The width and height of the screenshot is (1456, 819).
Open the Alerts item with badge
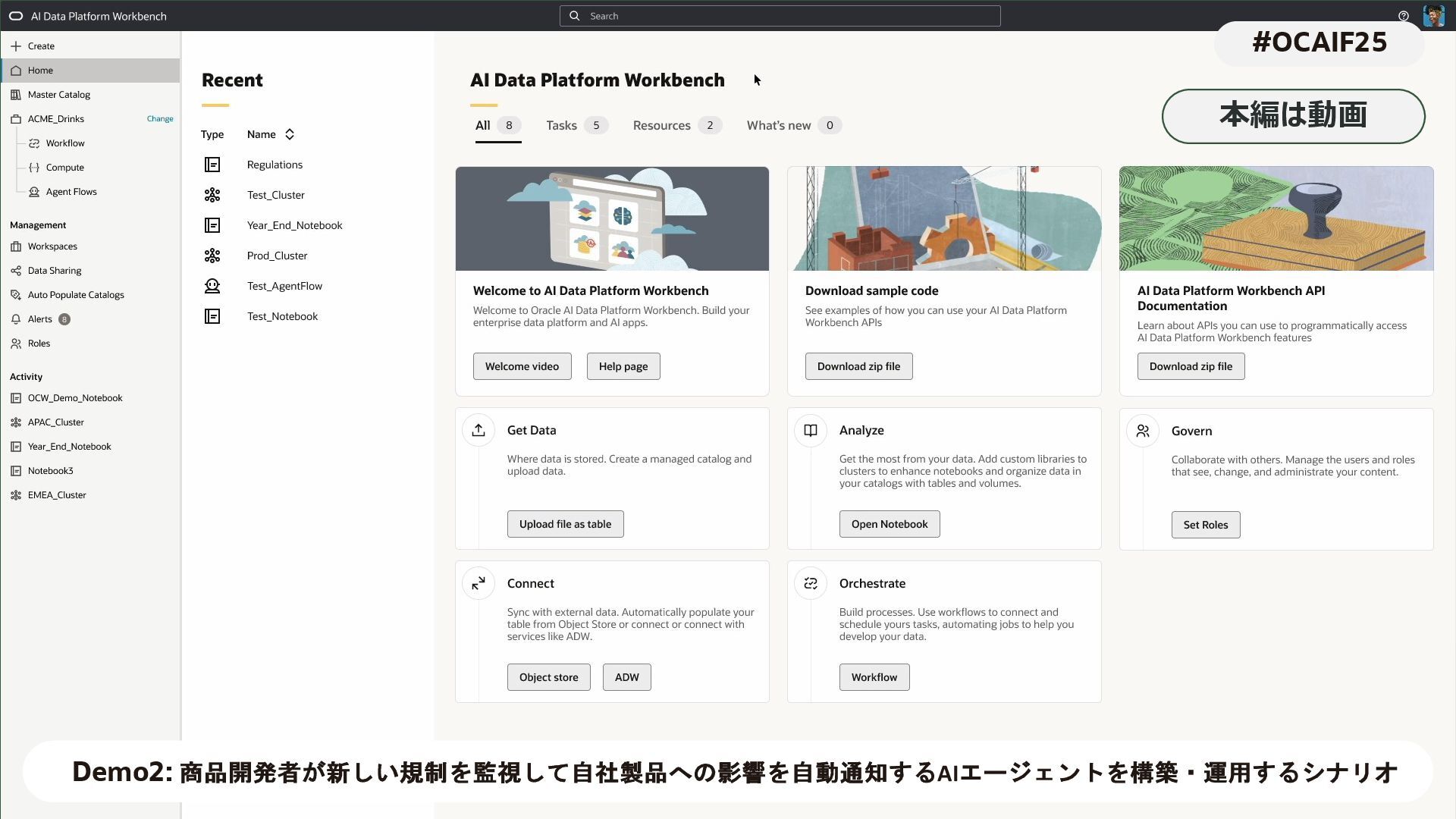pyautogui.click(x=40, y=319)
